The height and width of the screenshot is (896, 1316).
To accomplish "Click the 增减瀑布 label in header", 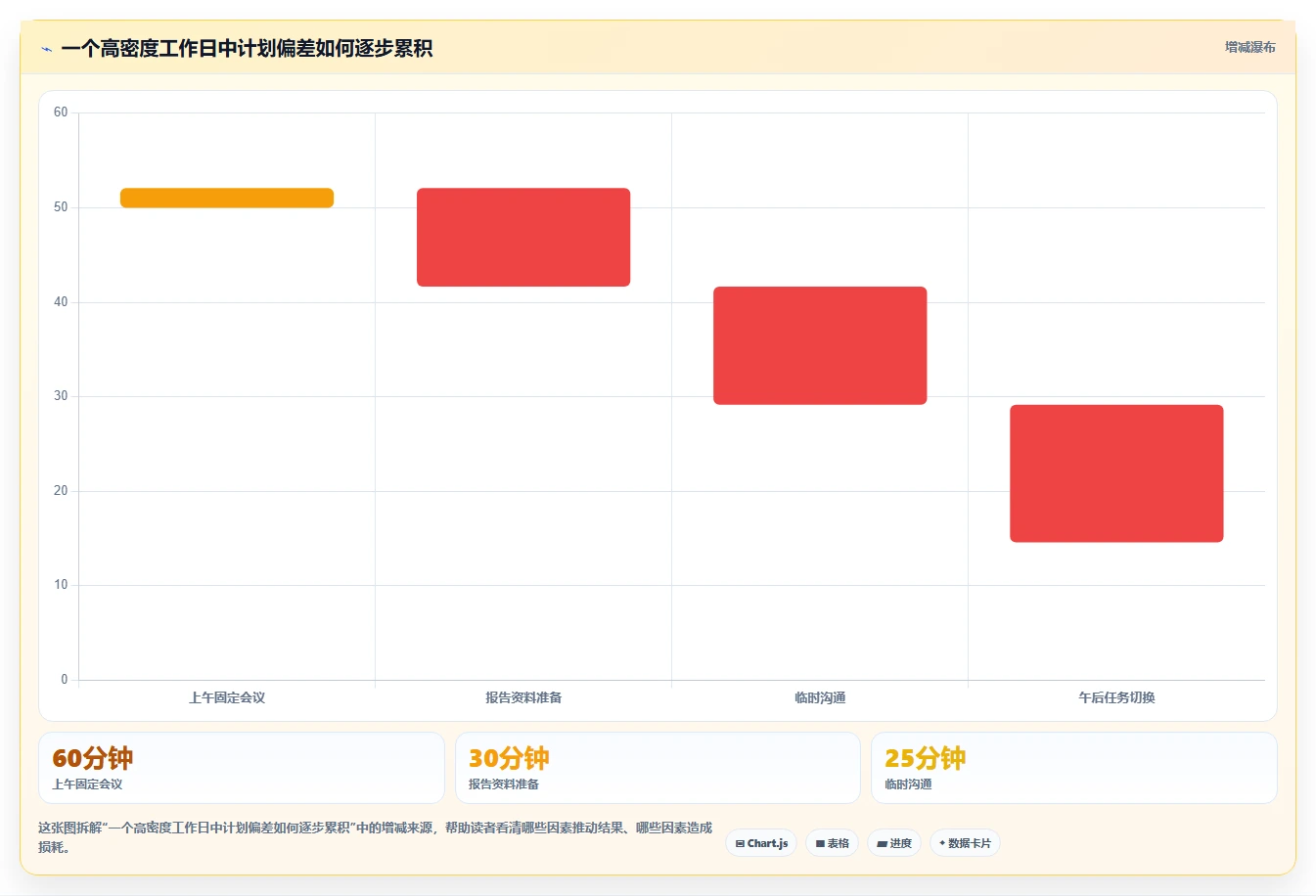I will click(x=1249, y=47).
